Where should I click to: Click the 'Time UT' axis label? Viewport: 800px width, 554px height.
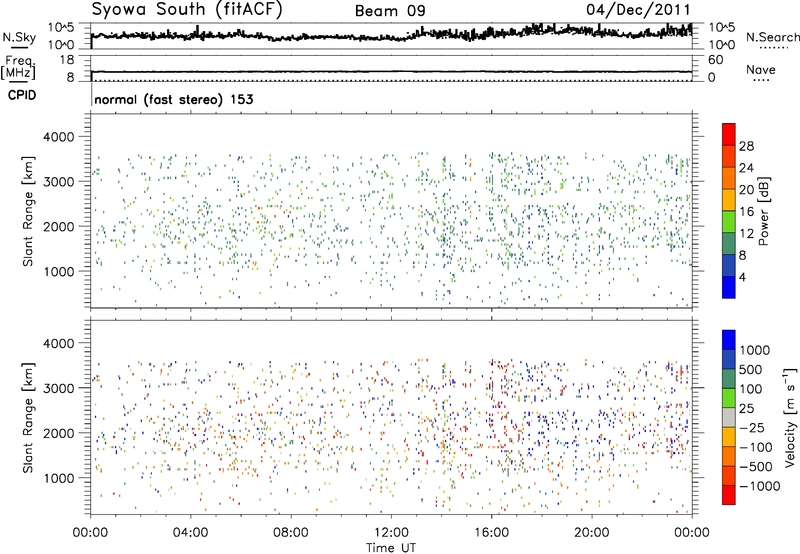[391, 547]
